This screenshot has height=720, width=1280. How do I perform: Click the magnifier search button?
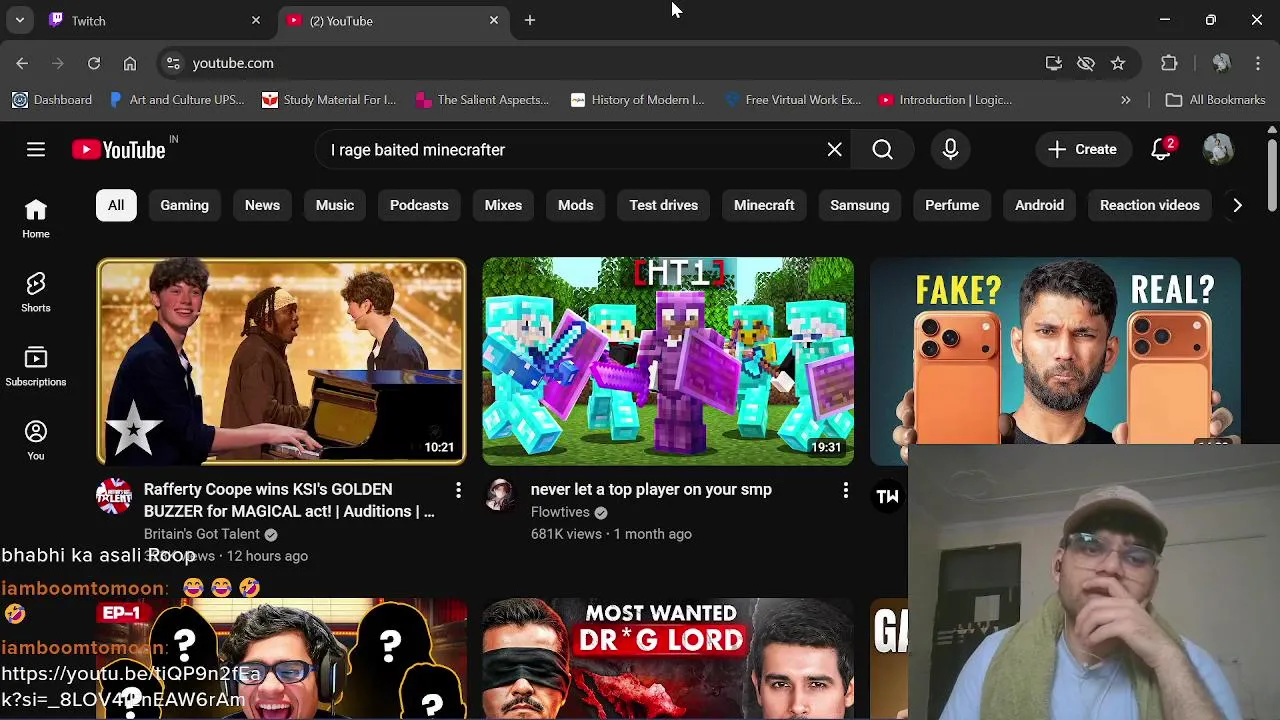(882, 150)
